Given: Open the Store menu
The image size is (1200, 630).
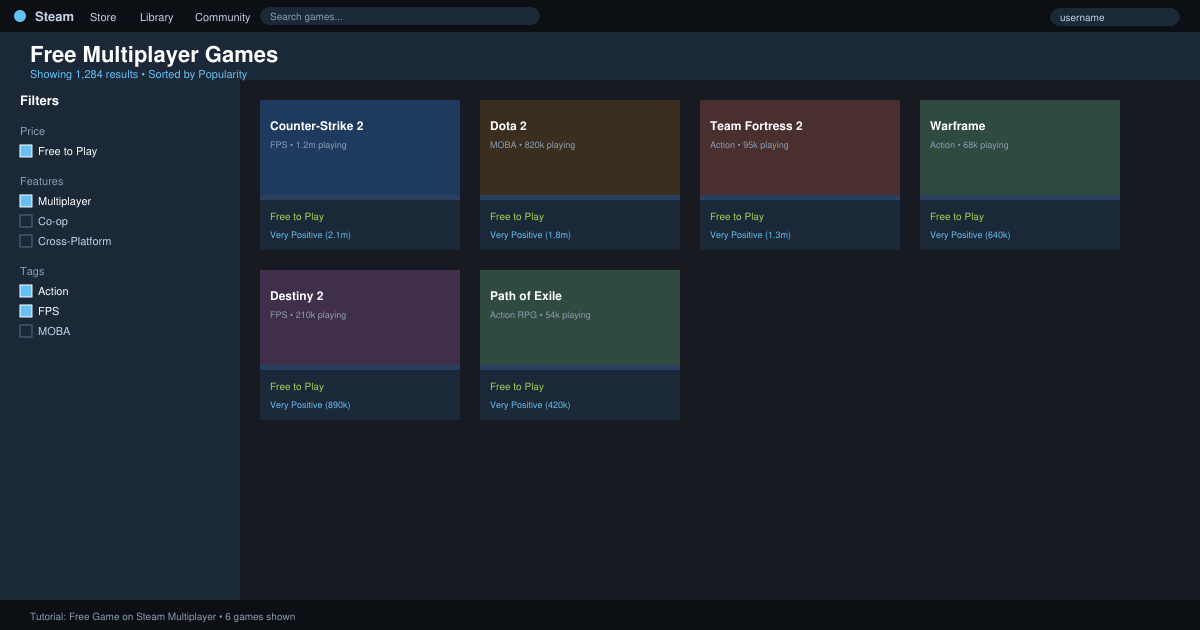Looking at the screenshot, I should point(103,17).
